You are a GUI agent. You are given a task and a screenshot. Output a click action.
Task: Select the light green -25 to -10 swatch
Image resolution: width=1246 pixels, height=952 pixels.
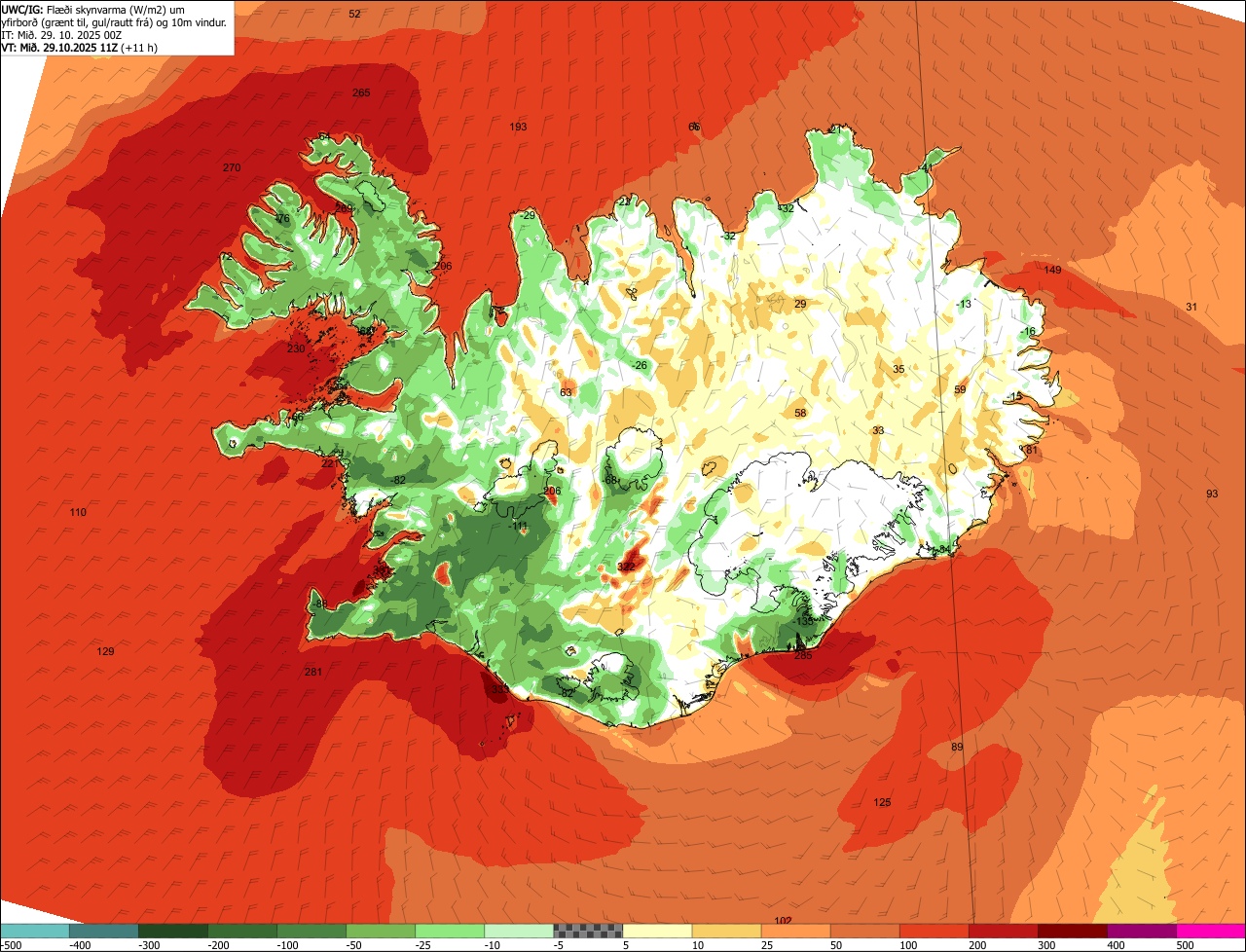(x=450, y=931)
